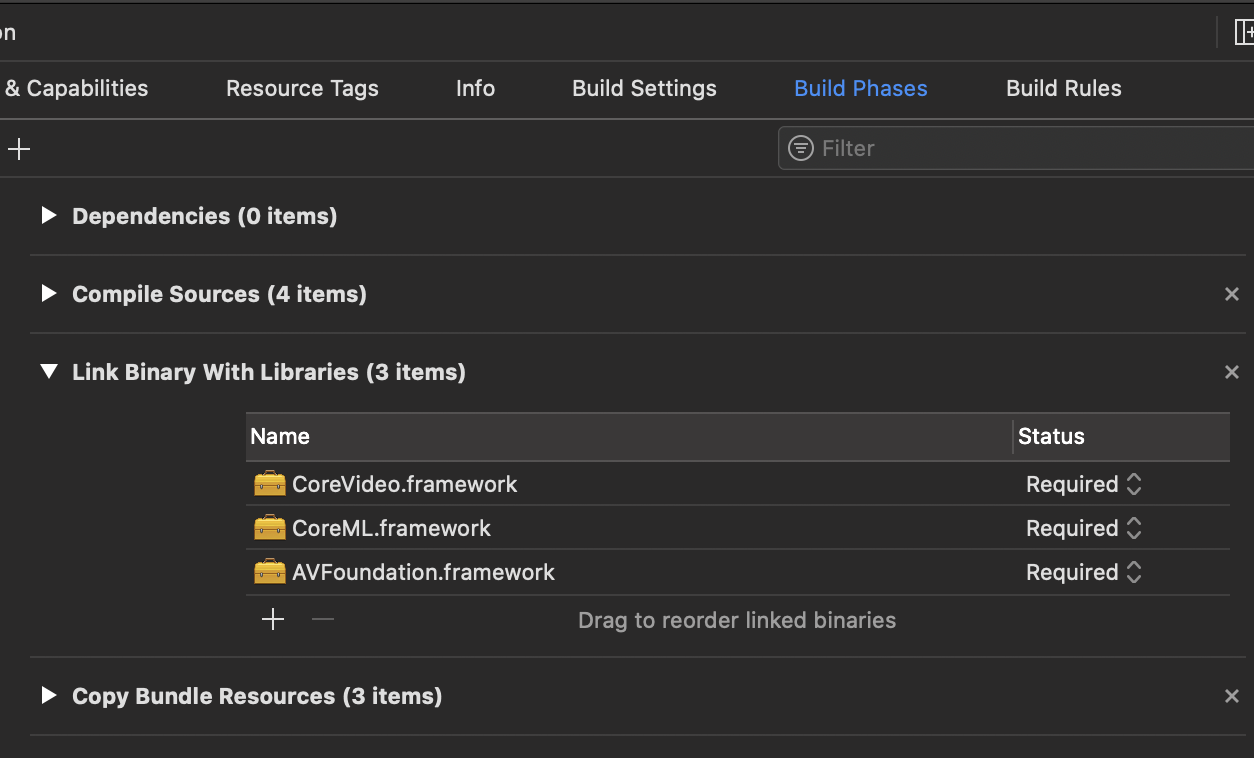
Task: Select the AVFoundation.framework row
Action: click(738, 572)
